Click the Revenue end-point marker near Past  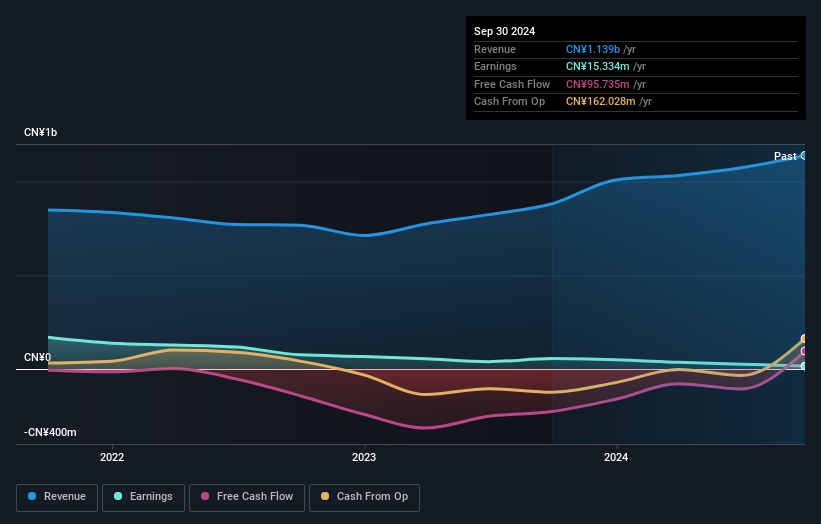[x=804, y=155]
